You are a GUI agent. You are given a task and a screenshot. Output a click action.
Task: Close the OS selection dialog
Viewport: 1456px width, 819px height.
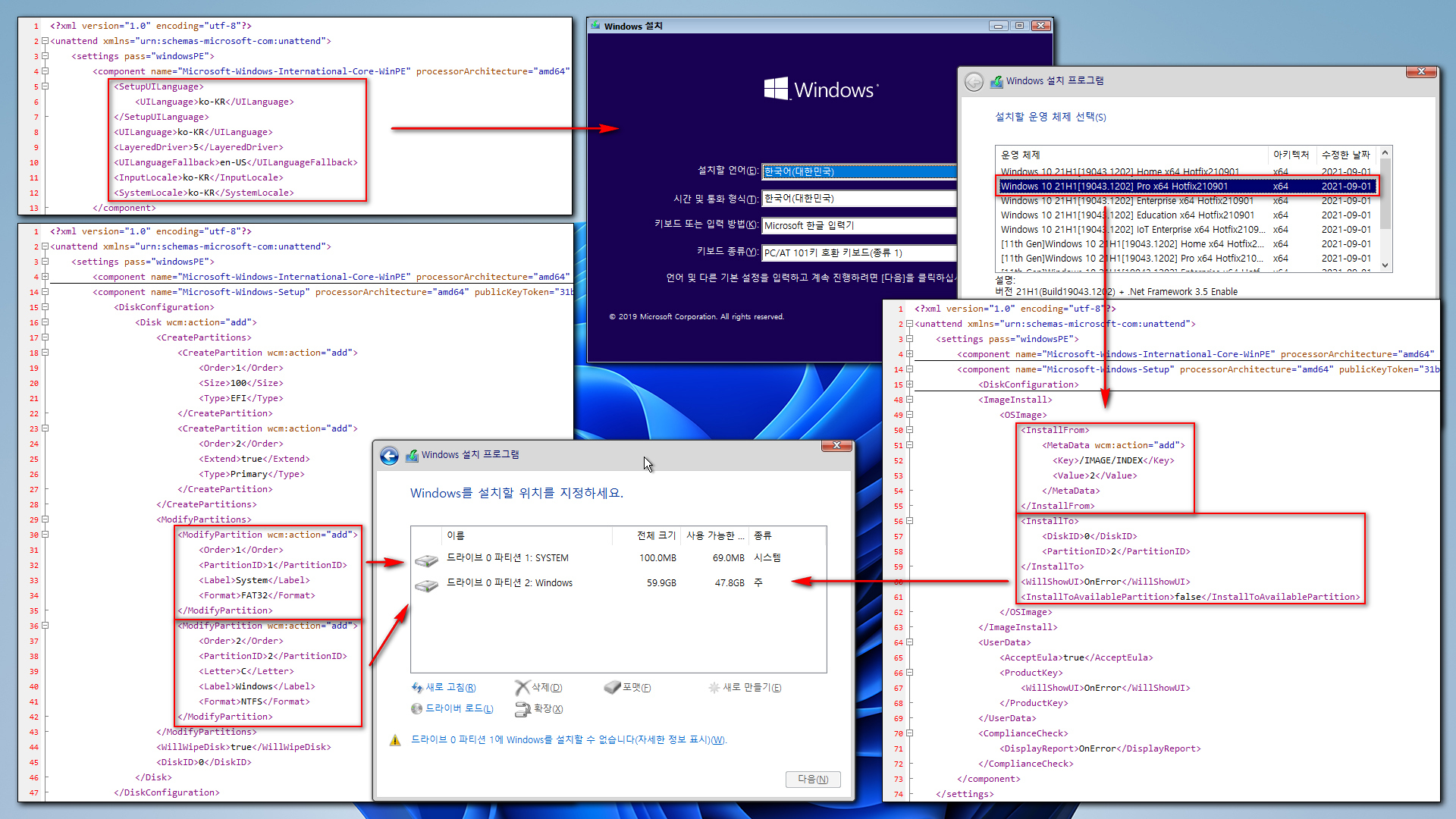pos(1421,72)
